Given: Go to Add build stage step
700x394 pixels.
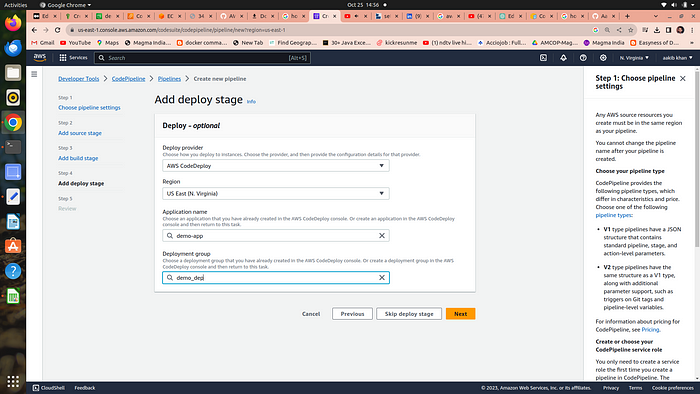Looking at the screenshot, I should pyautogui.click(x=78, y=158).
